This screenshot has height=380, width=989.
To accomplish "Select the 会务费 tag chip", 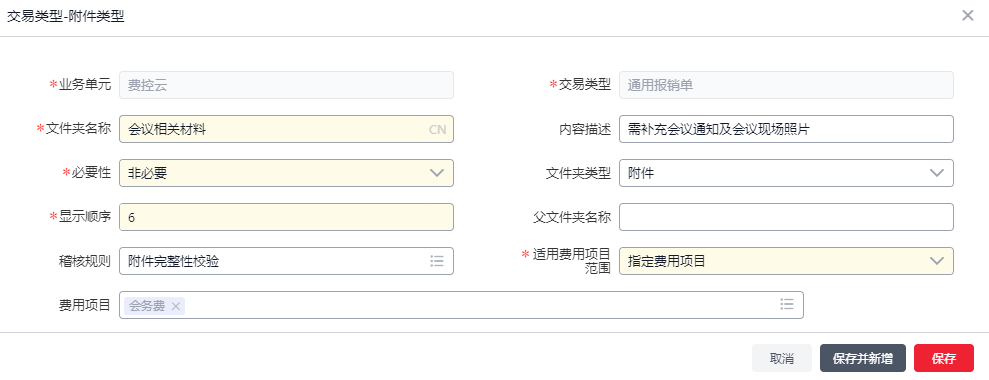I will [147, 306].
